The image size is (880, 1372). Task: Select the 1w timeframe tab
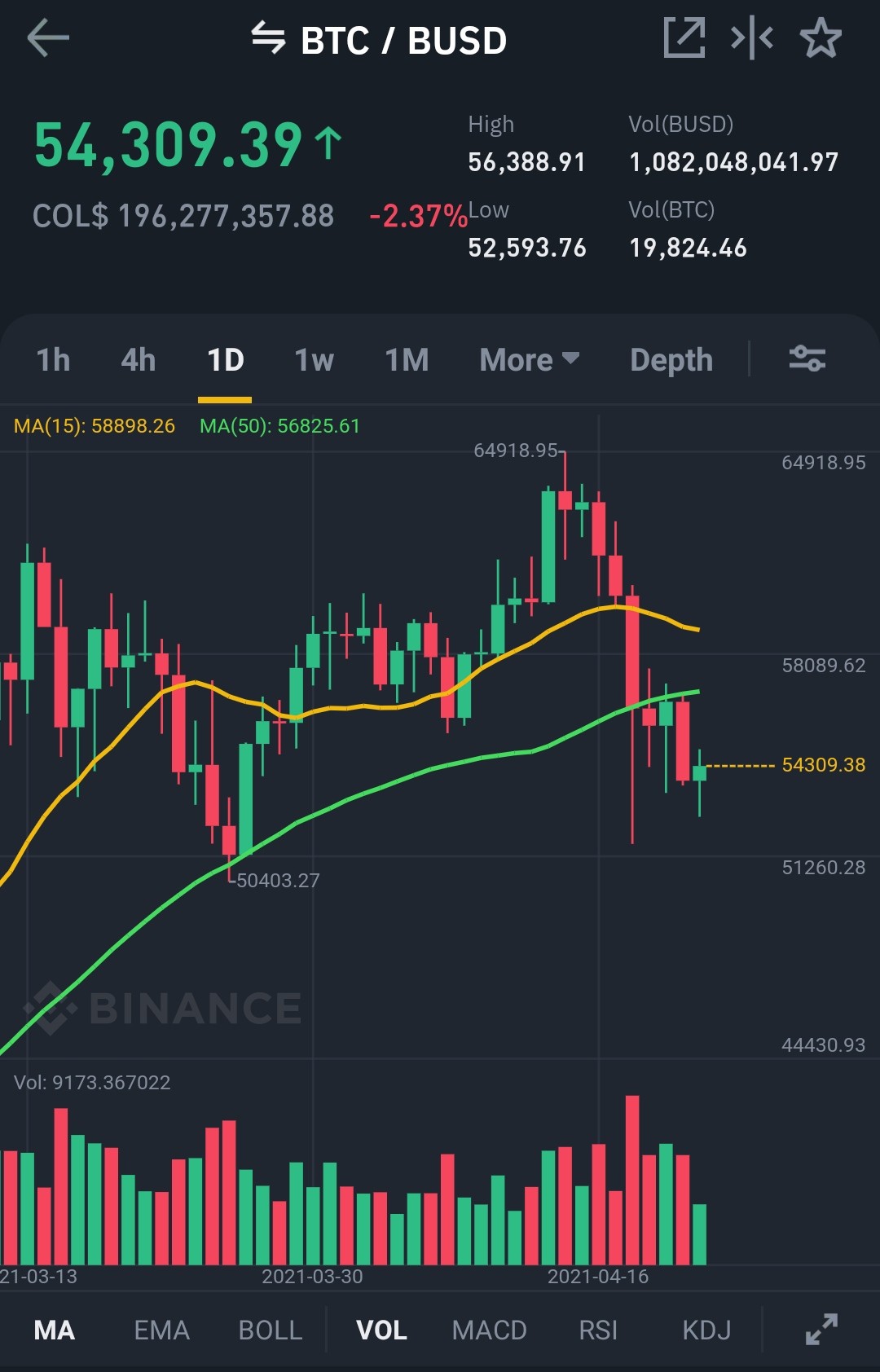pos(314,359)
